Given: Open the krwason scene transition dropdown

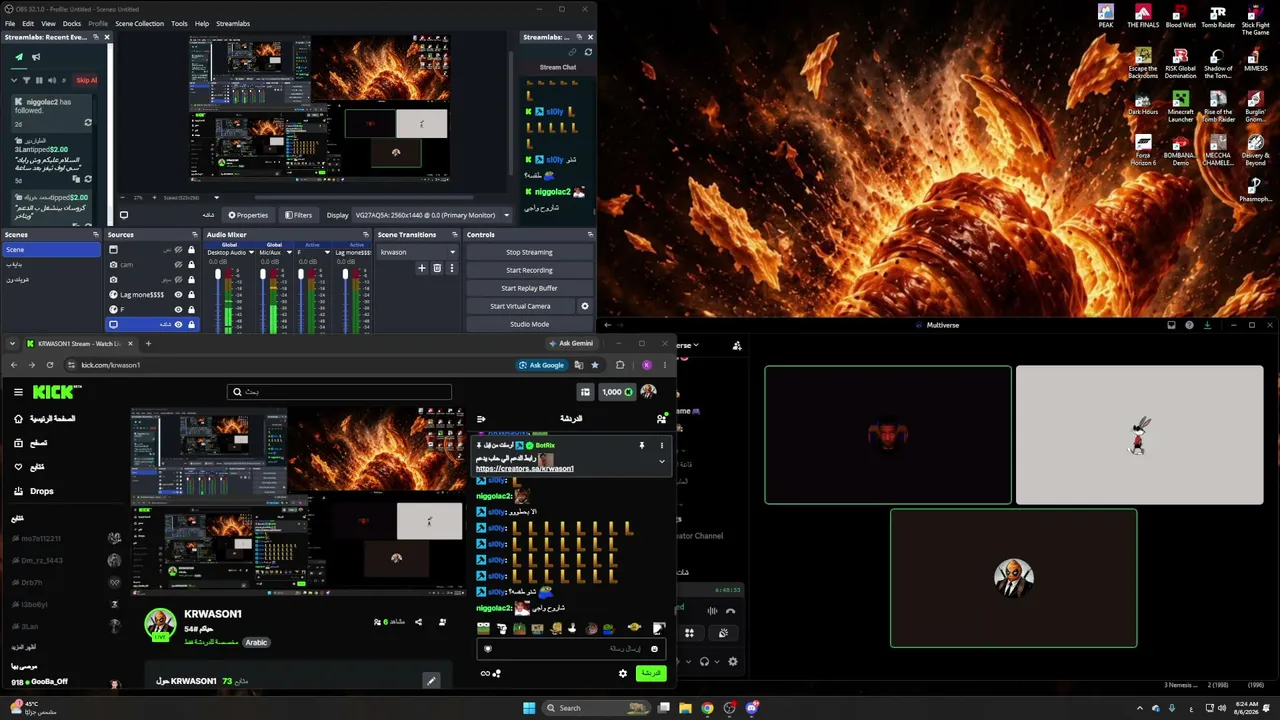Looking at the screenshot, I should point(417,252).
